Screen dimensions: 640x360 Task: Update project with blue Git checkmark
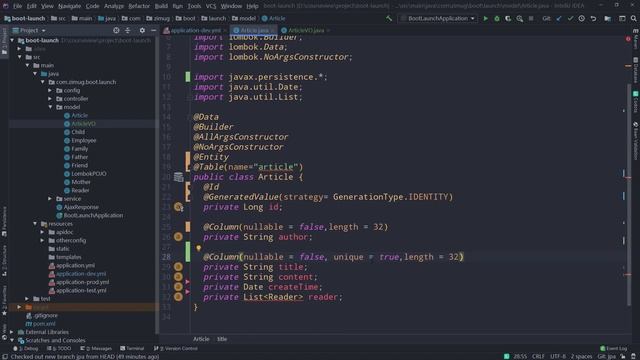[x=559, y=18]
